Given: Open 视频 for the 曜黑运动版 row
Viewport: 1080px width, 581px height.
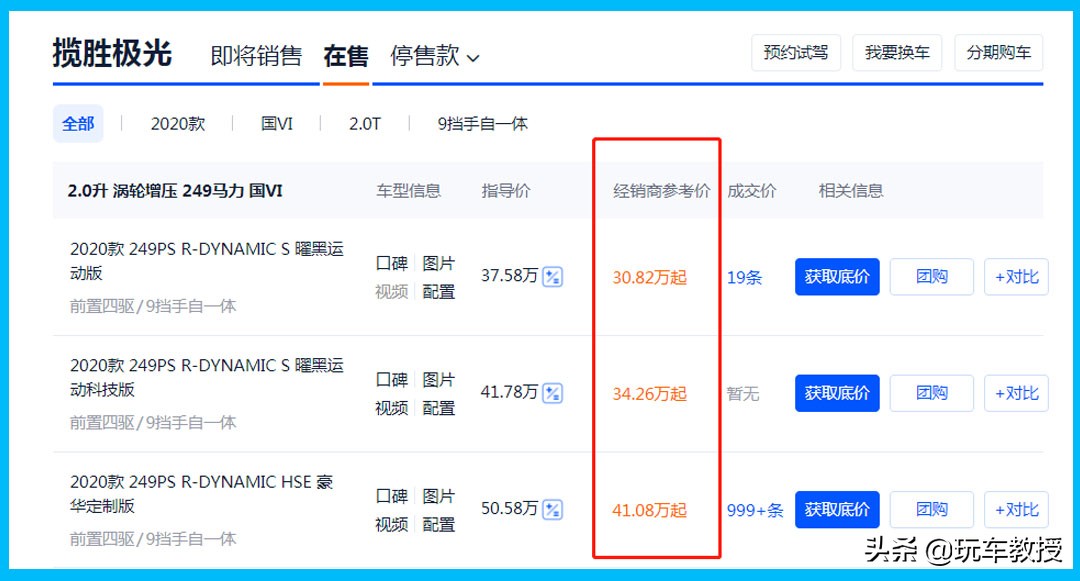Looking at the screenshot, I should pyautogui.click(x=392, y=292).
